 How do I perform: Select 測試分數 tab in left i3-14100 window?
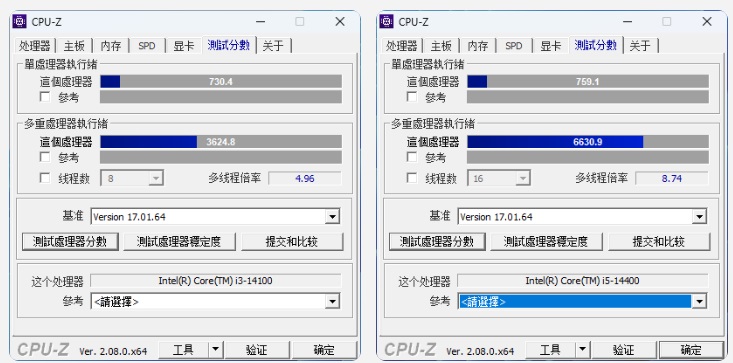tap(229, 45)
